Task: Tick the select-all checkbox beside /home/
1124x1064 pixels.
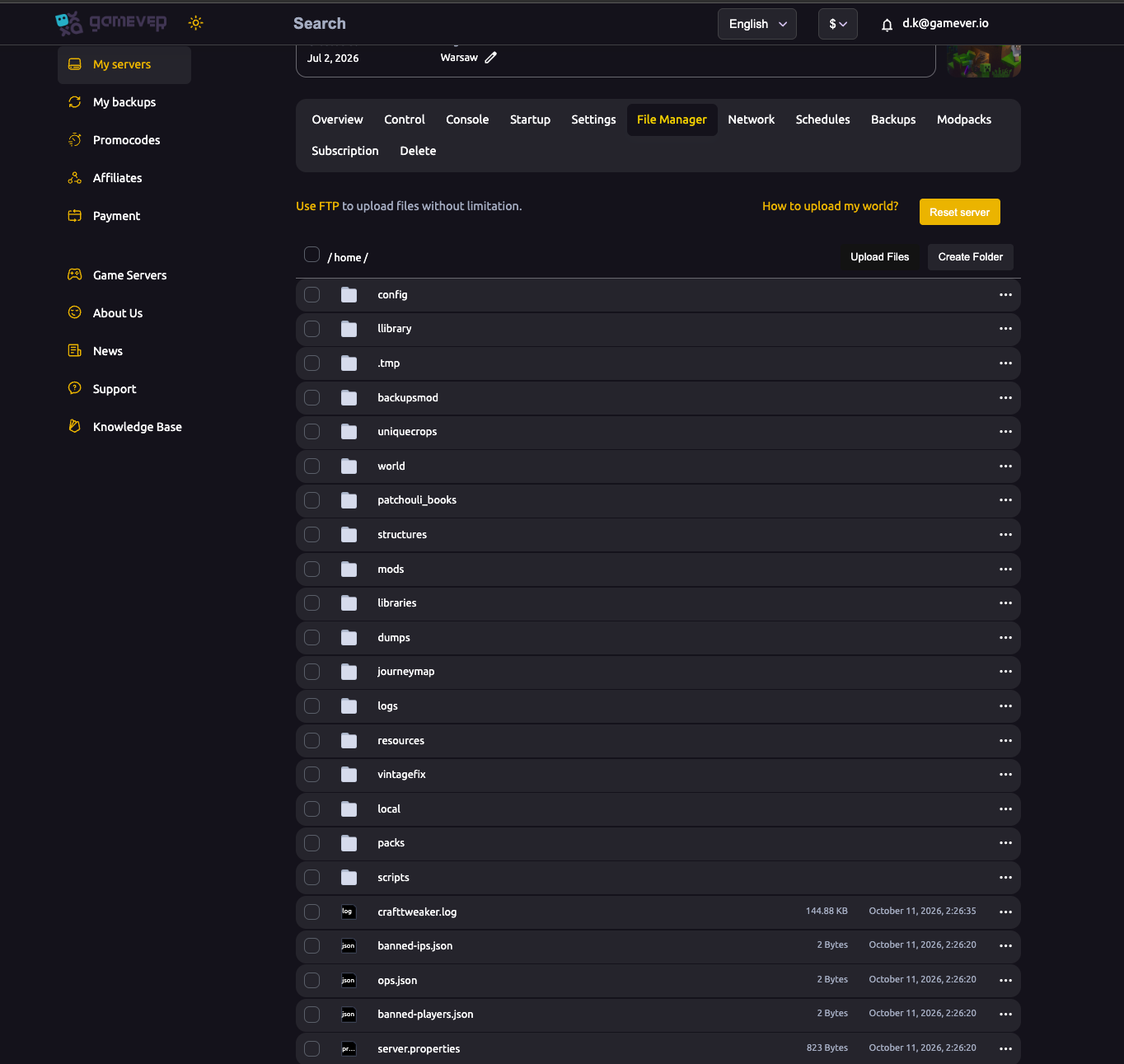Action: click(311, 254)
